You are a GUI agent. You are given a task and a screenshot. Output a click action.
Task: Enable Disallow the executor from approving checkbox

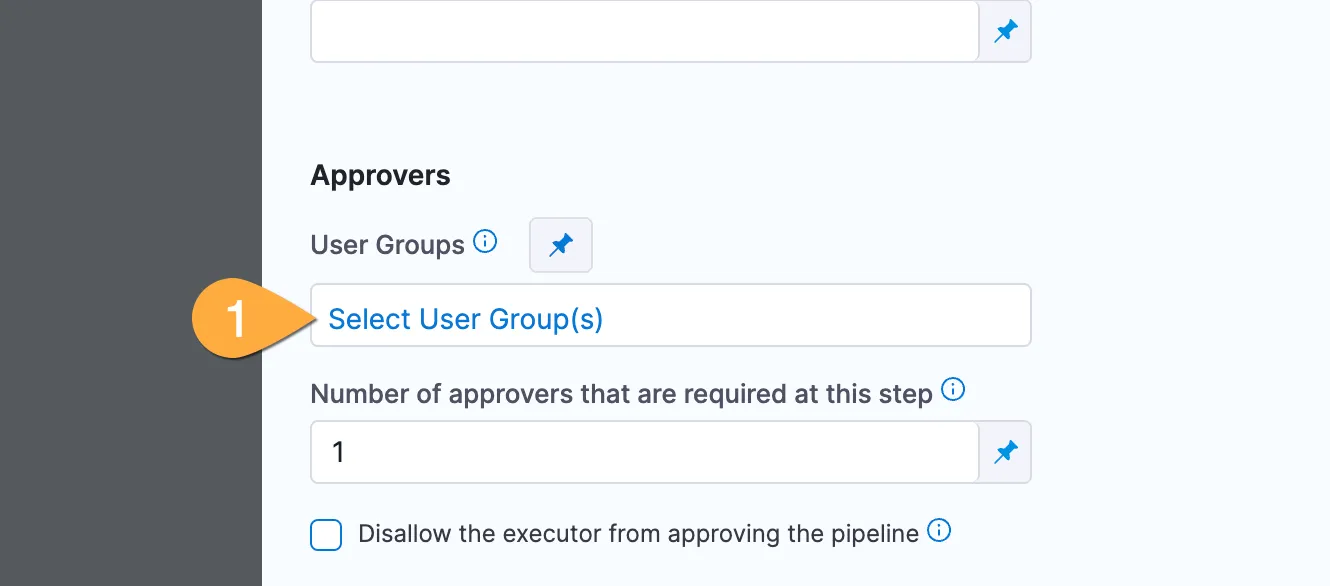326,535
